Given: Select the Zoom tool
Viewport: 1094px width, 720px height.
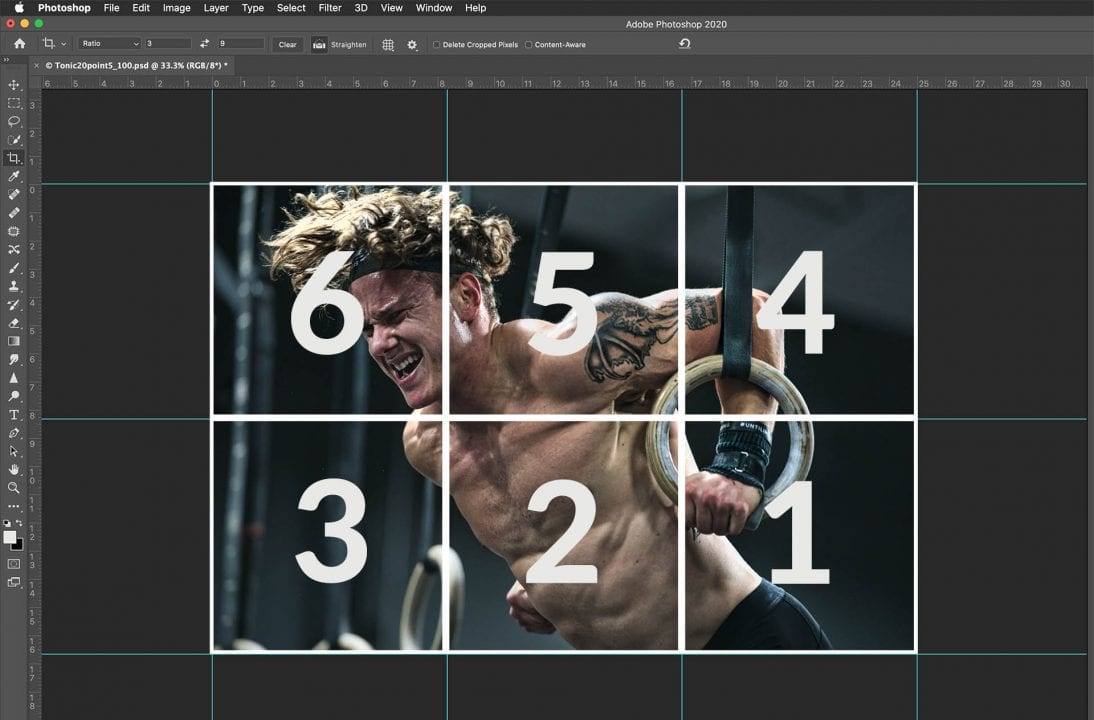Looking at the screenshot, I should pyautogui.click(x=14, y=488).
